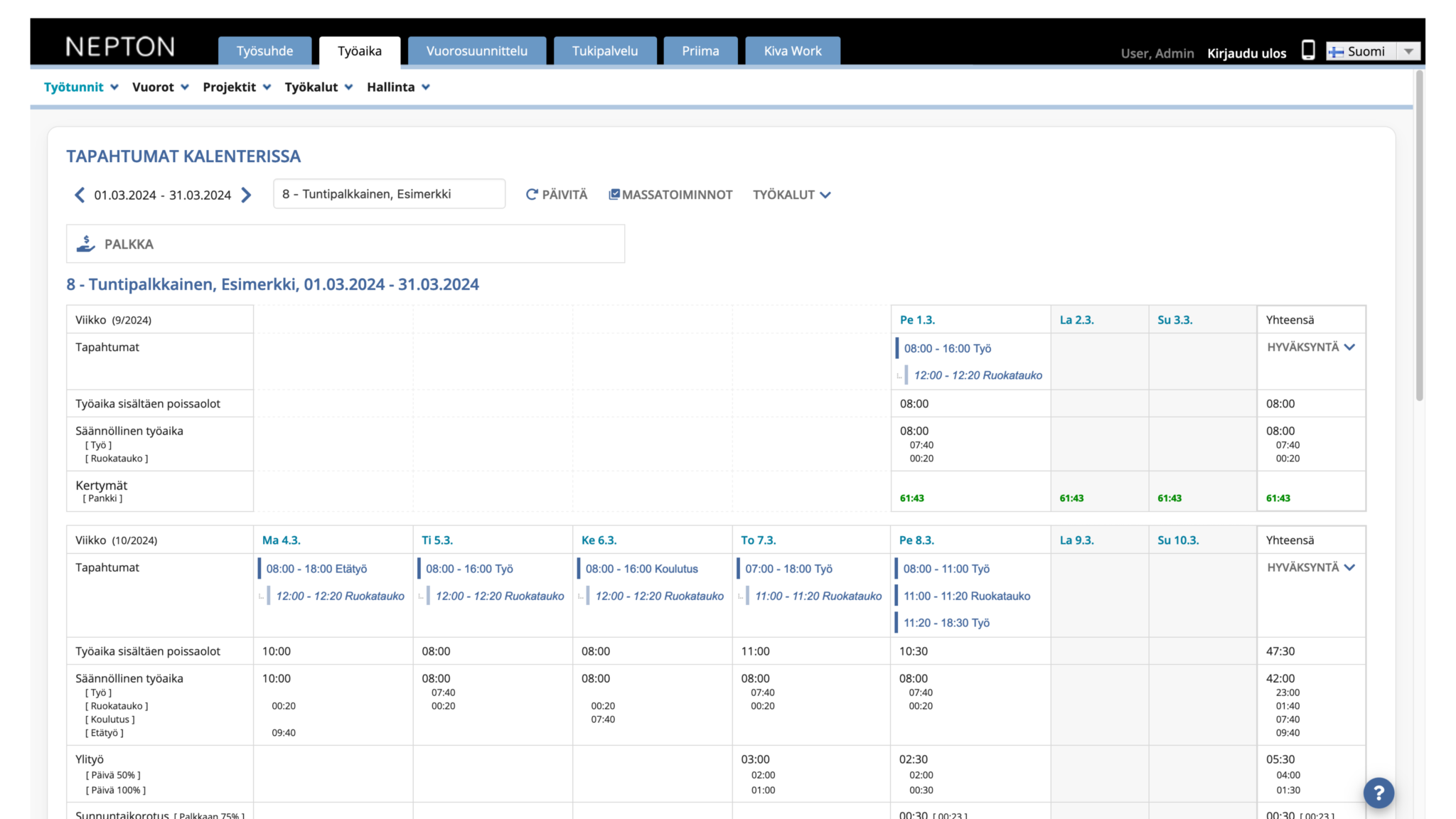The width and height of the screenshot is (1456, 819).
Task: Click the week 10 total 47:30
Action: [x=1280, y=651]
